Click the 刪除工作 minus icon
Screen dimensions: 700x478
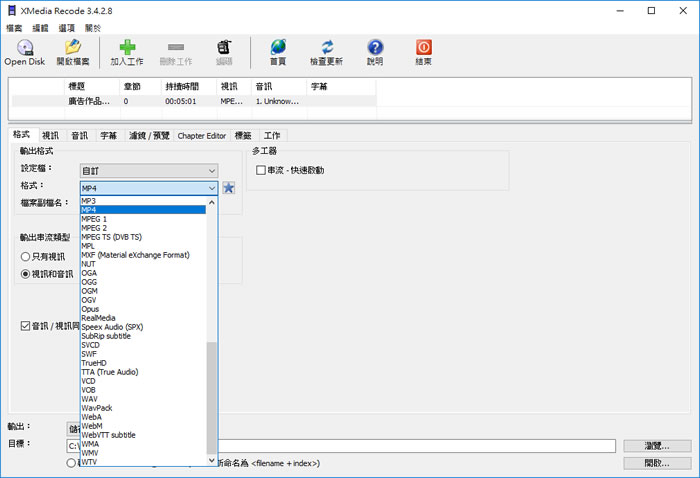pyautogui.click(x=176, y=47)
